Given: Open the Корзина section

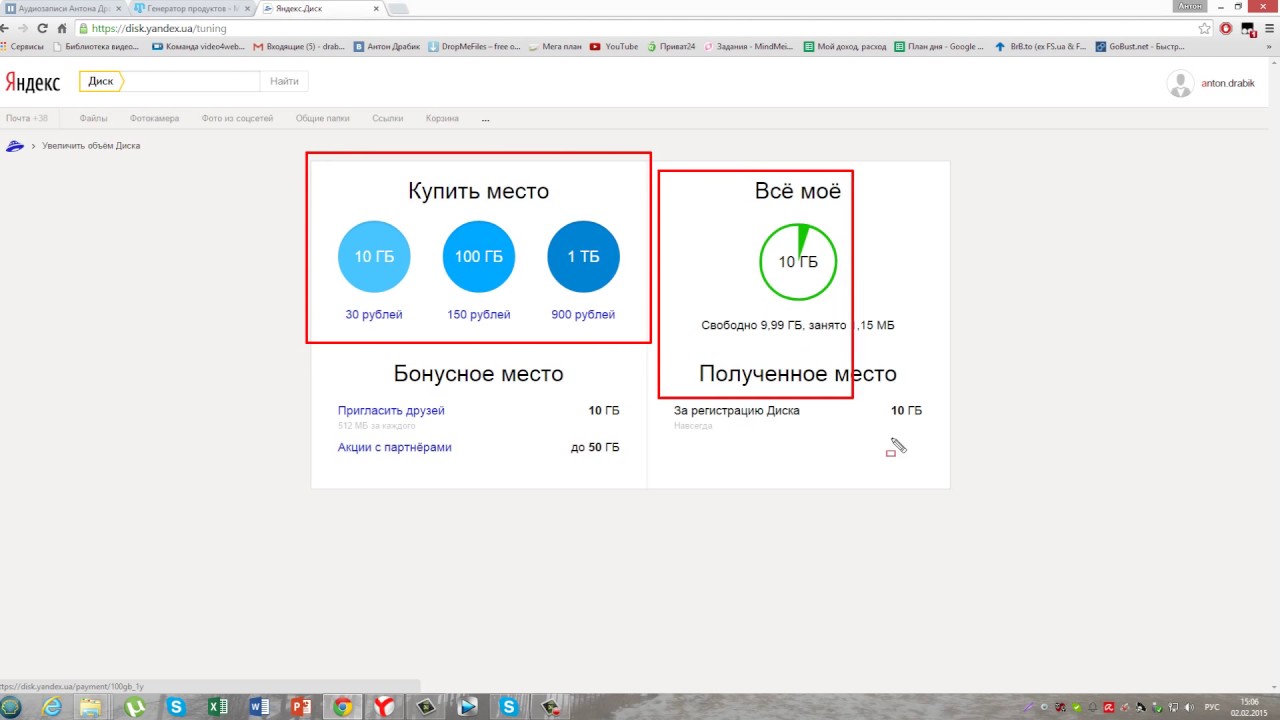Looking at the screenshot, I should pyautogui.click(x=442, y=118).
